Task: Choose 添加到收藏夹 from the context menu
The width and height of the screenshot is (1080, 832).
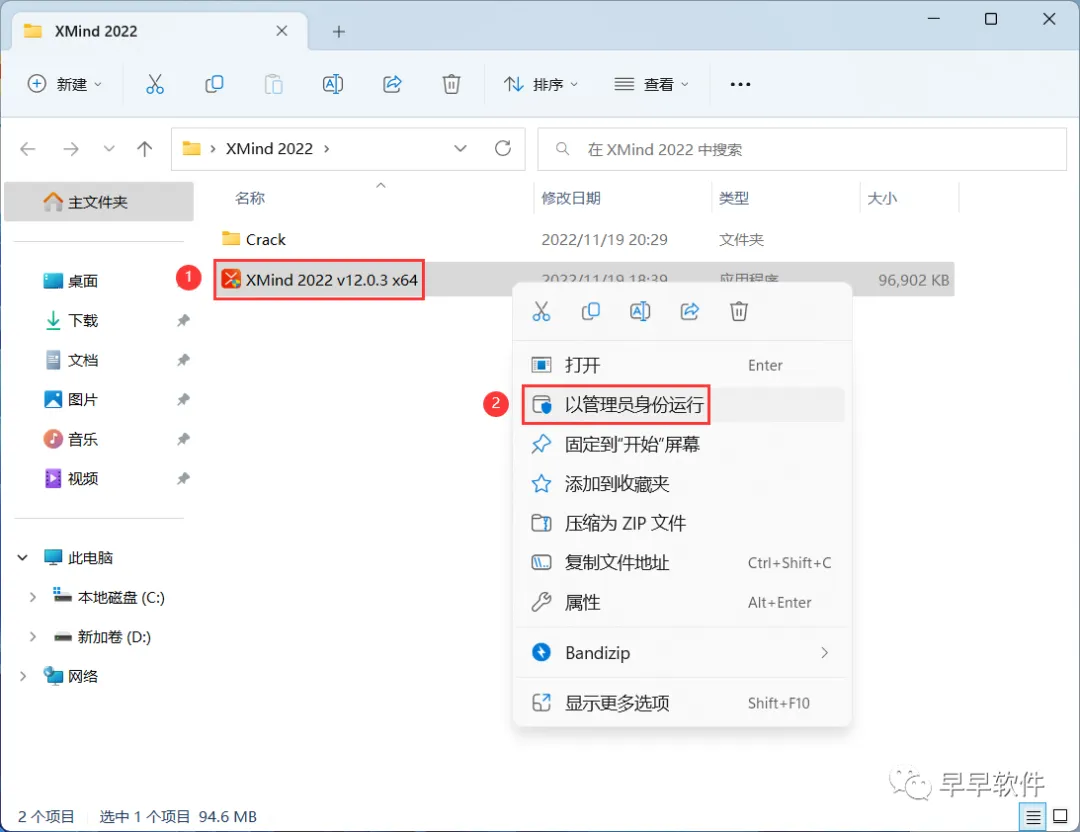Action: pyautogui.click(x=682, y=483)
